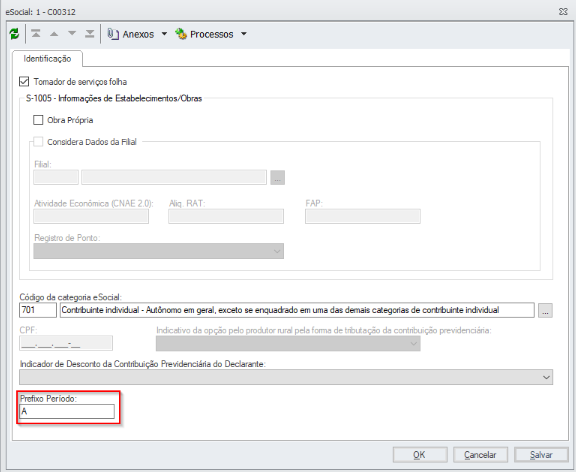This screenshot has height=472, width=576.
Task: Go to previous record arrow
Action: pos(54,34)
